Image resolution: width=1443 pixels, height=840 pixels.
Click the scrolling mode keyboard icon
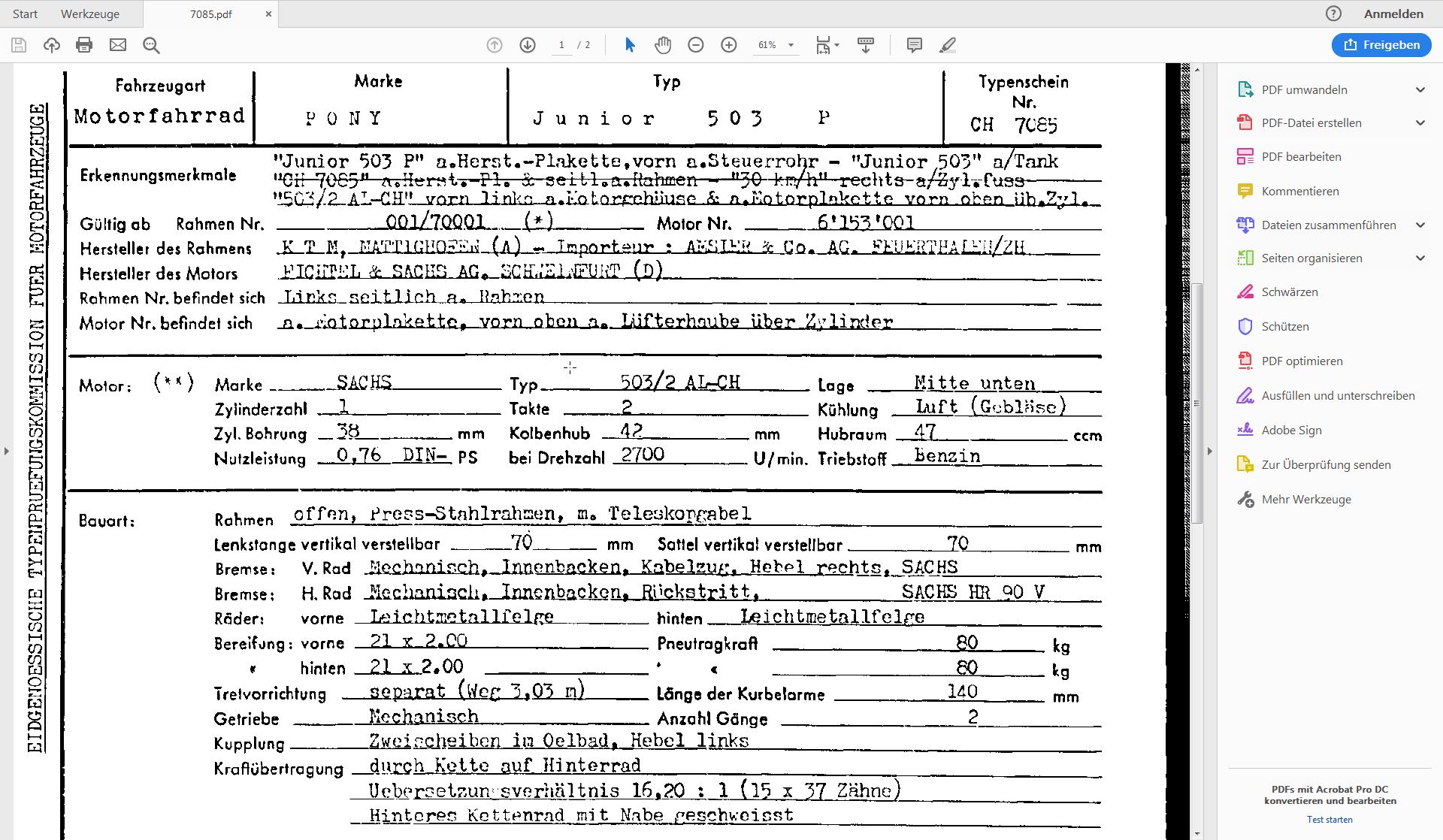tap(866, 45)
